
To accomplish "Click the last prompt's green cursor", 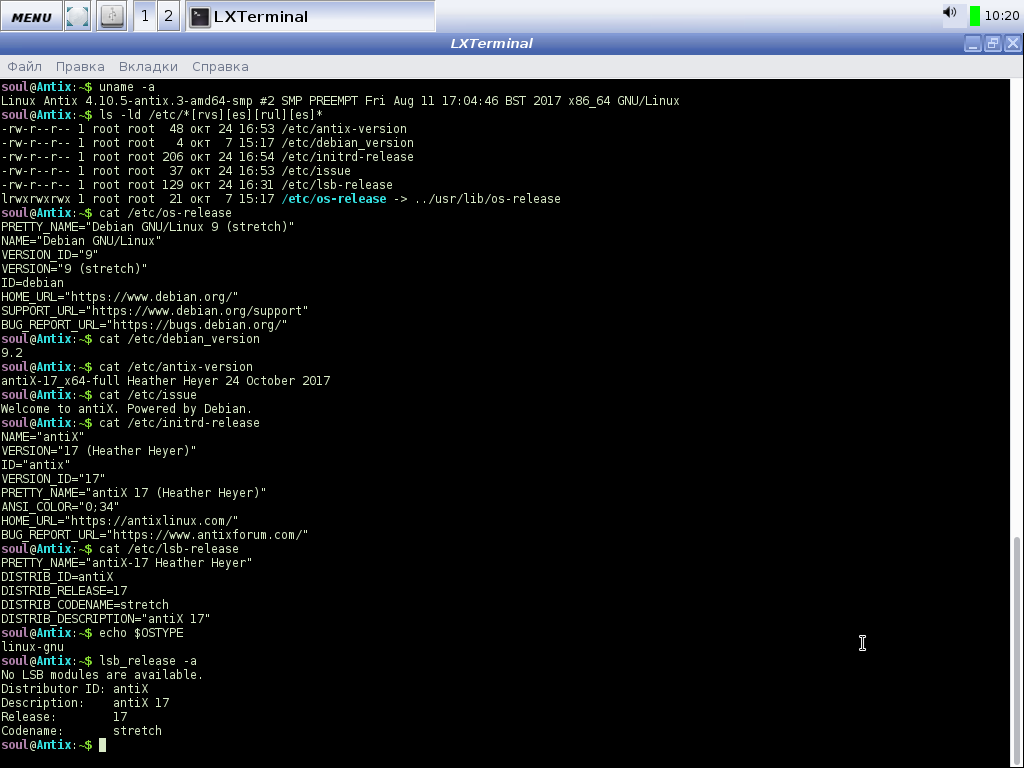I will [x=102, y=745].
